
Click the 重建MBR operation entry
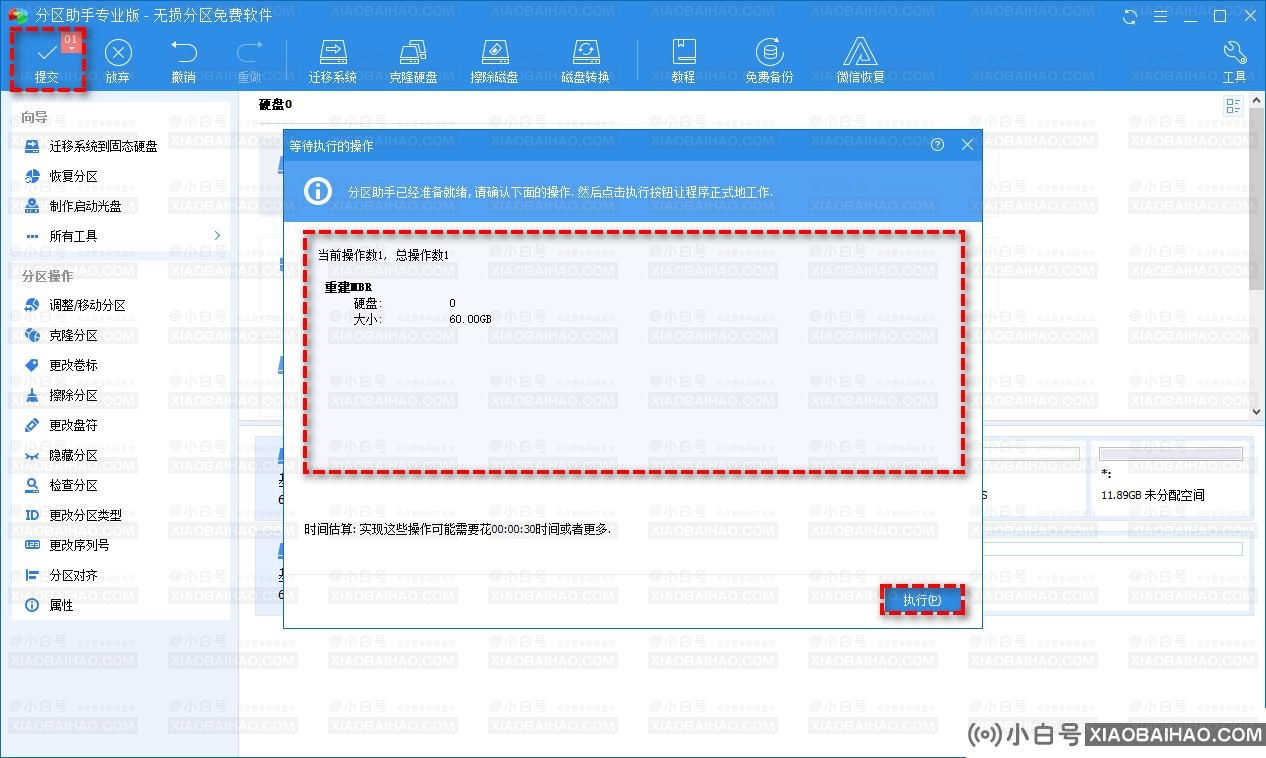[348, 287]
